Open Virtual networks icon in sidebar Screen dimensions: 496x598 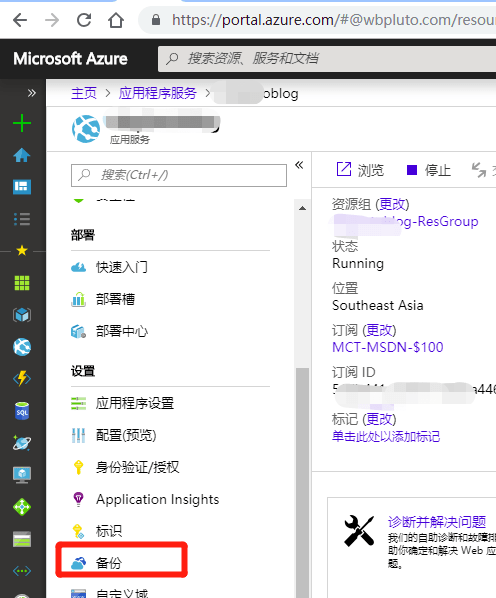(22, 571)
